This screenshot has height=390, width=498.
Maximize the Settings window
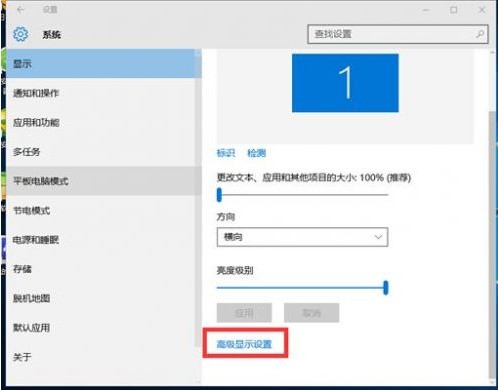point(454,10)
